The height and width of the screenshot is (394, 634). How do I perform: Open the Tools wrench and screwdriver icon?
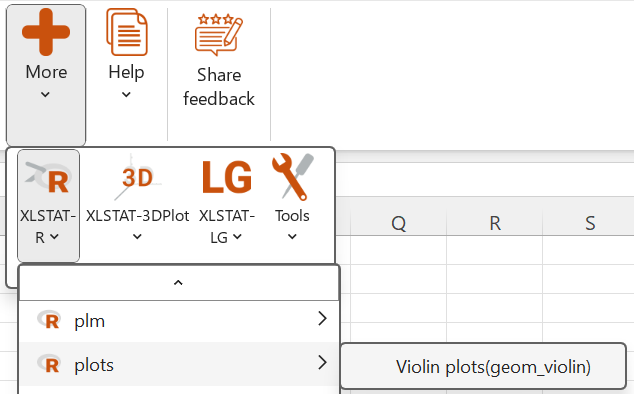click(x=292, y=177)
